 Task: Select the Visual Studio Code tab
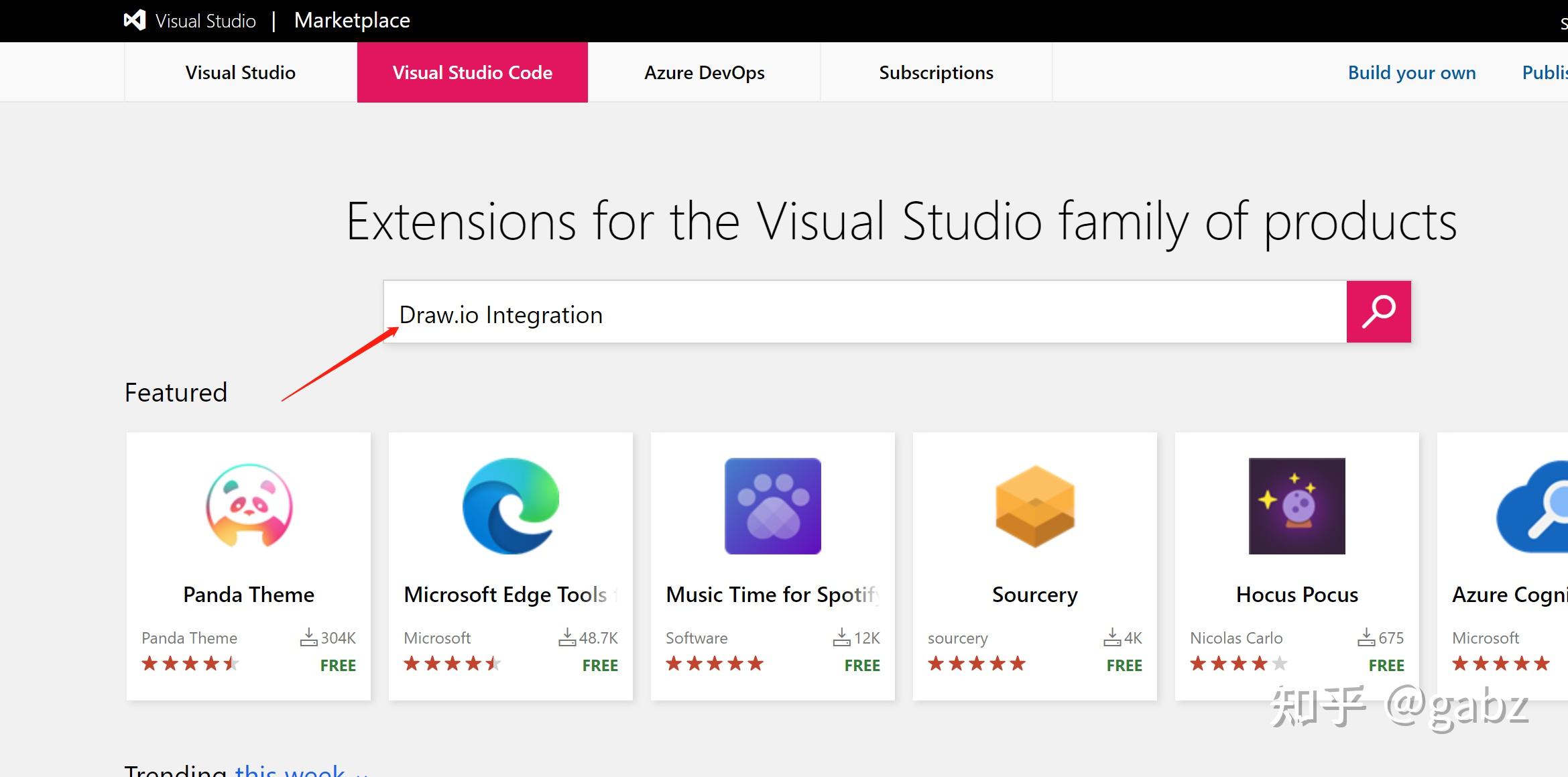coord(472,72)
